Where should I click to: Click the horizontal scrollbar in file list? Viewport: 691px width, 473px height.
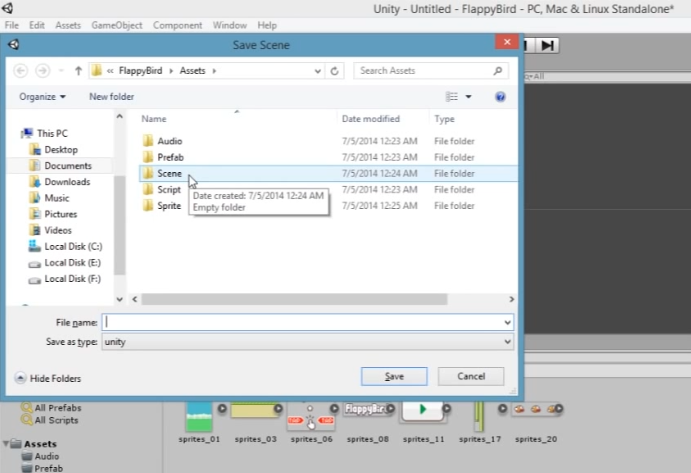pos(294,299)
